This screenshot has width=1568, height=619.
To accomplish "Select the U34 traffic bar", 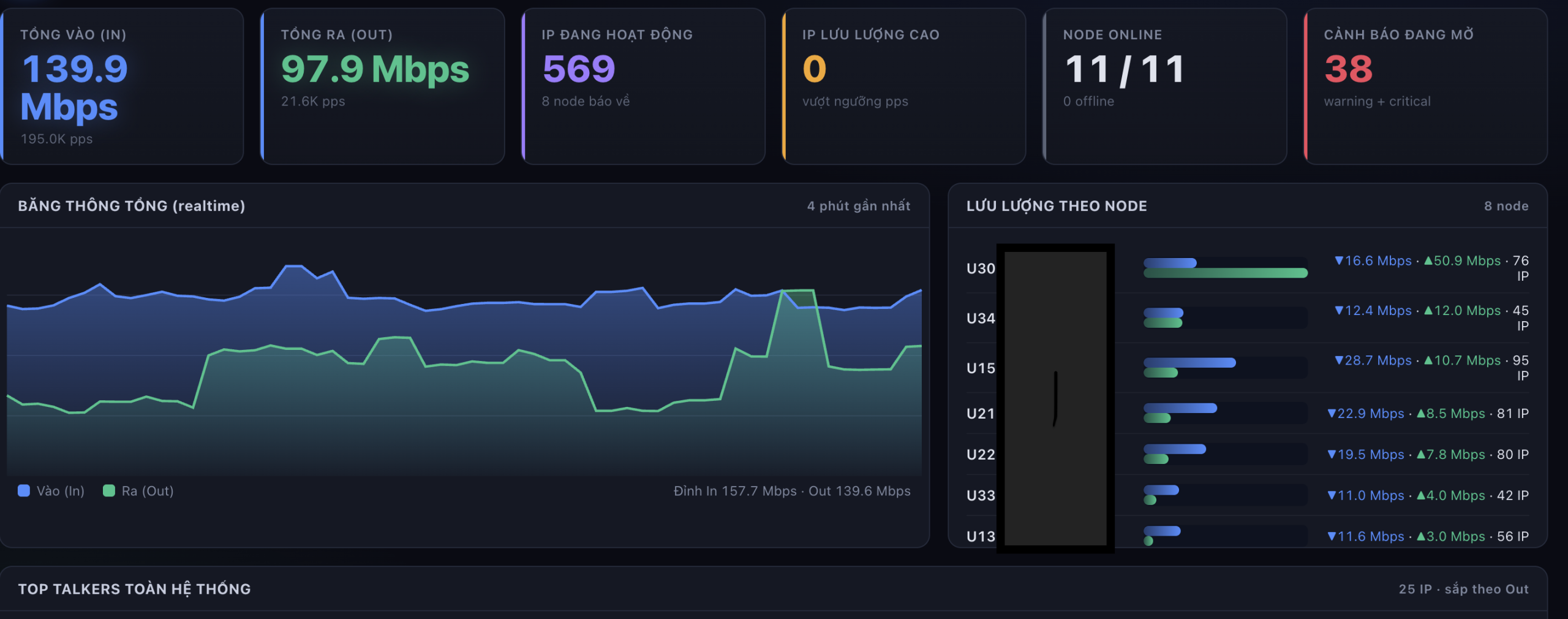I will pos(1225,317).
